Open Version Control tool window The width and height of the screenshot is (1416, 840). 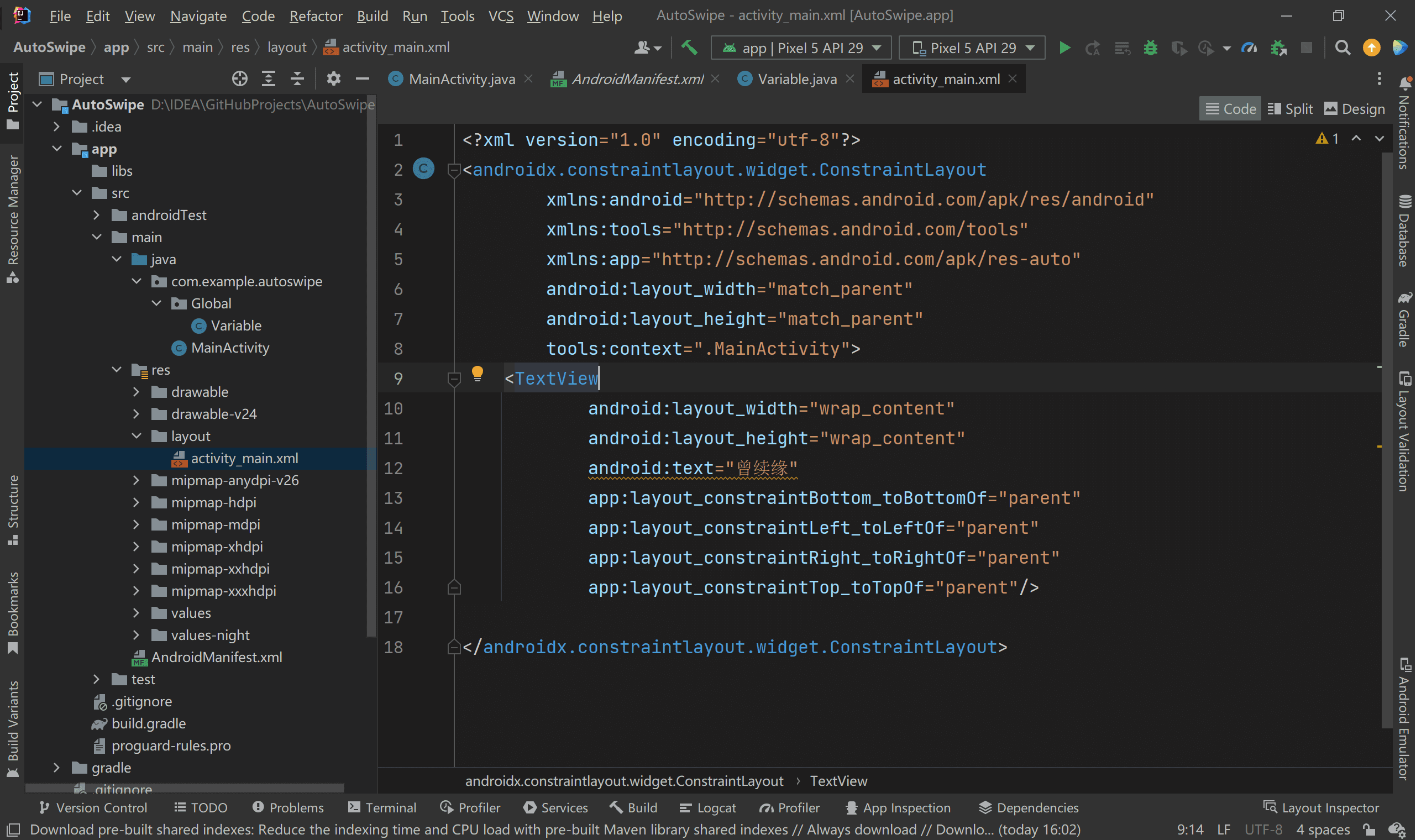click(93, 808)
